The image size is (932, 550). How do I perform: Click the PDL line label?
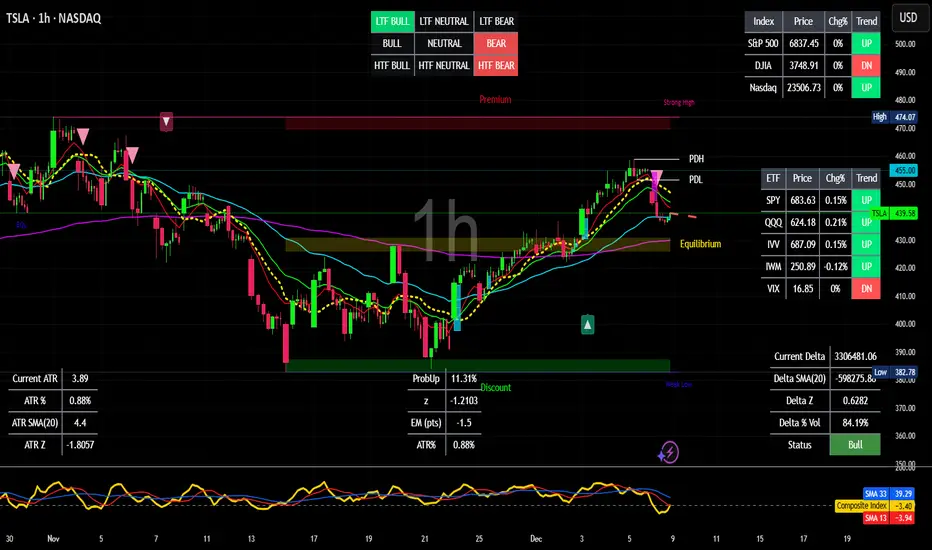[695, 180]
